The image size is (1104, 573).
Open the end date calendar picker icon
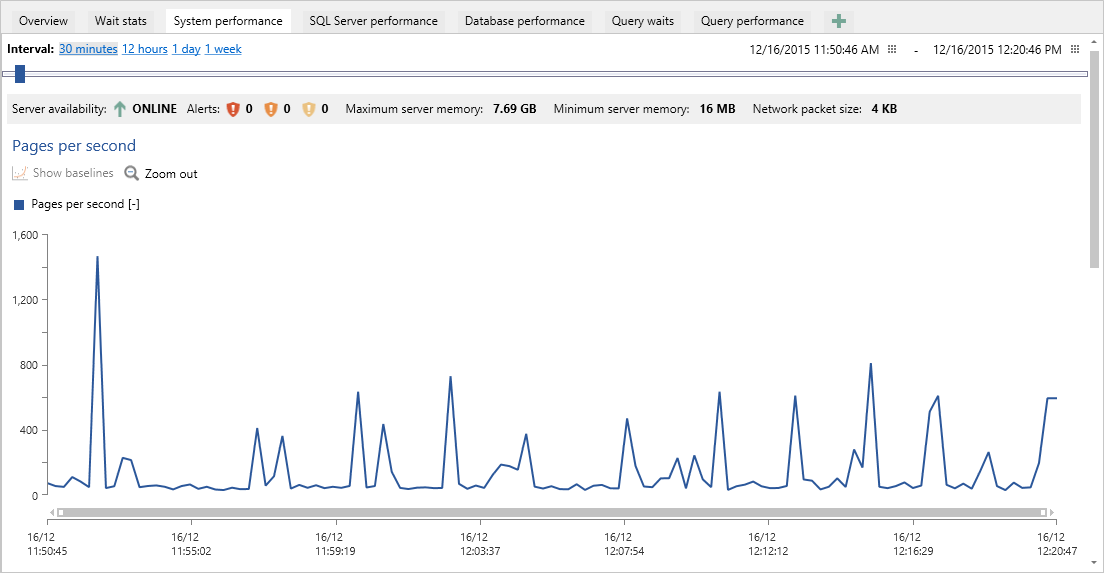point(1074,49)
